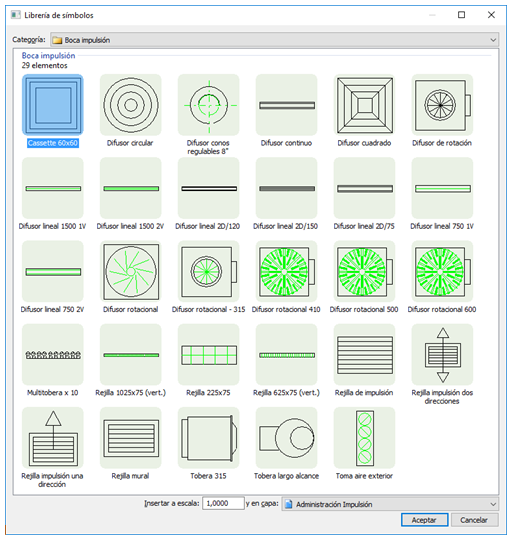This screenshot has height=539, width=512.
Task: Expand the Administración Impulsión layer dropdown
Action: 390,504
